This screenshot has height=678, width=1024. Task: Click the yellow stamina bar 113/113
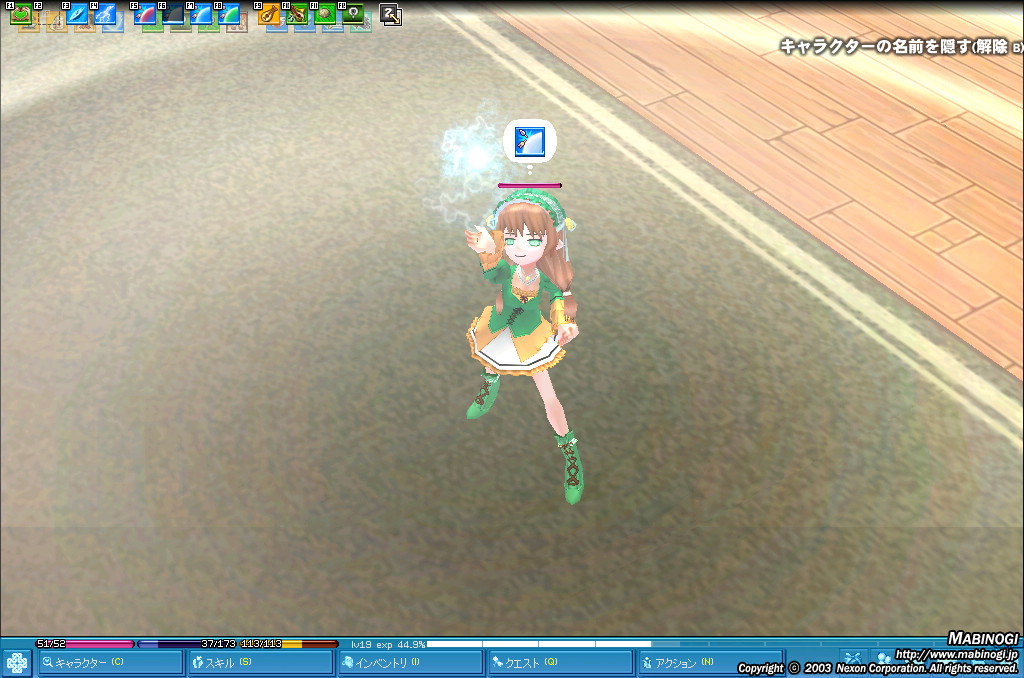click(289, 644)
